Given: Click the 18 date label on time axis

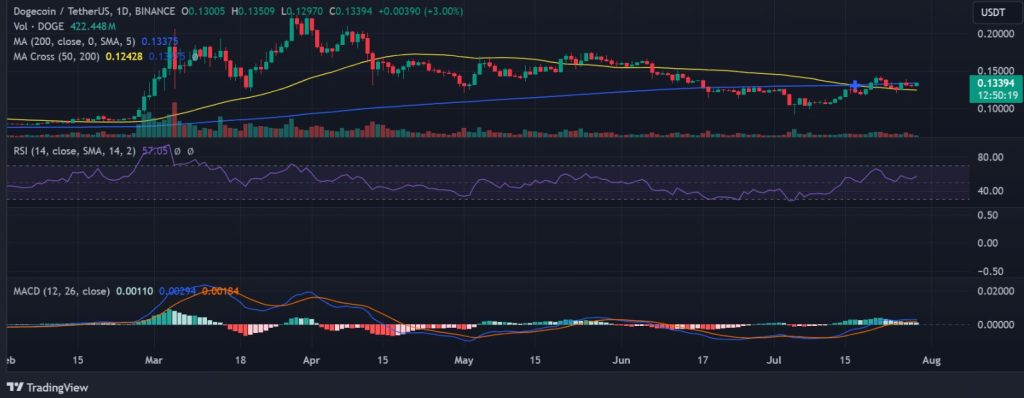Looking at the screenshot, I should pos(240,360).
